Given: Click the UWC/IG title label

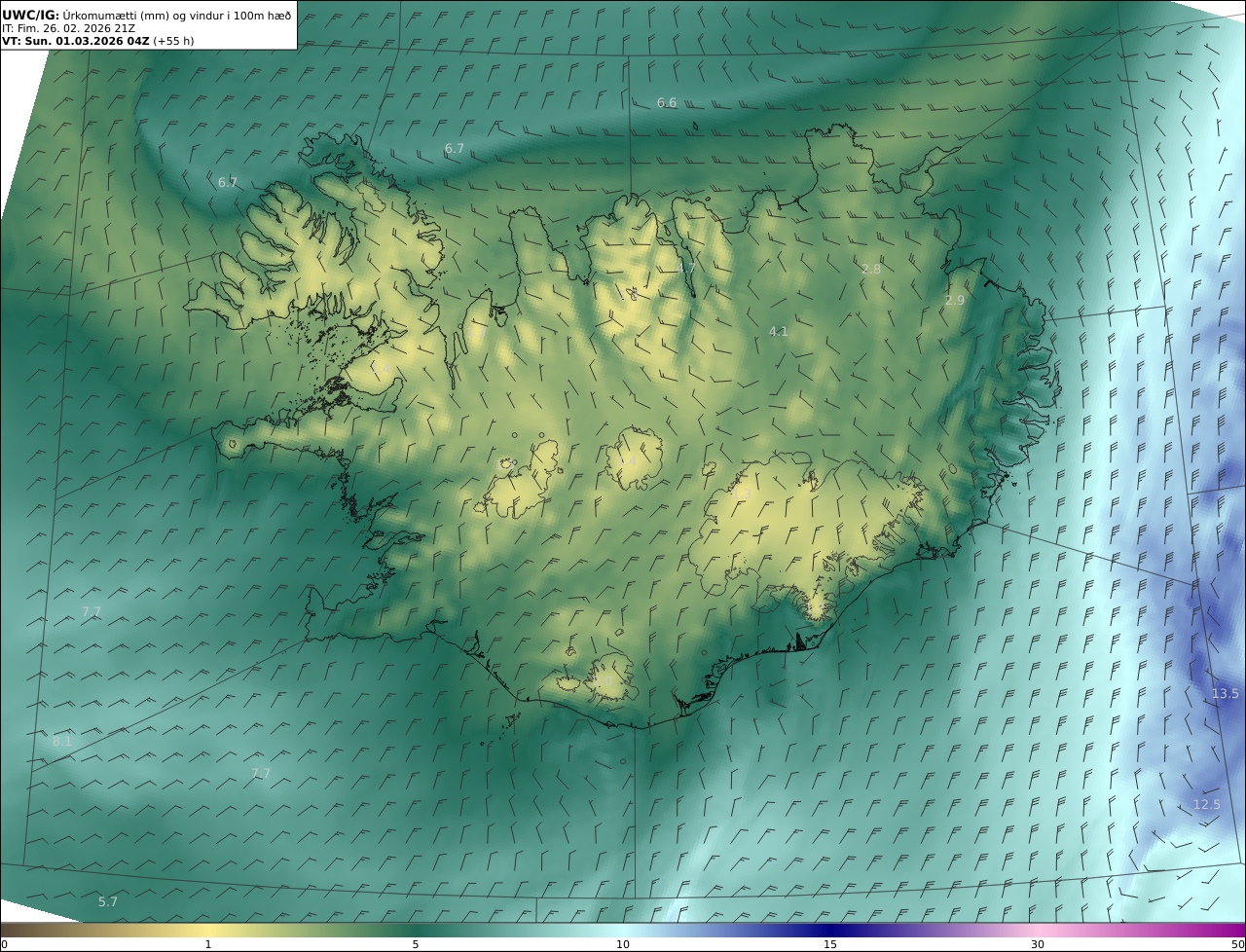Looking at the screenshot, I should pyautogui.click(x=31, y=15).
